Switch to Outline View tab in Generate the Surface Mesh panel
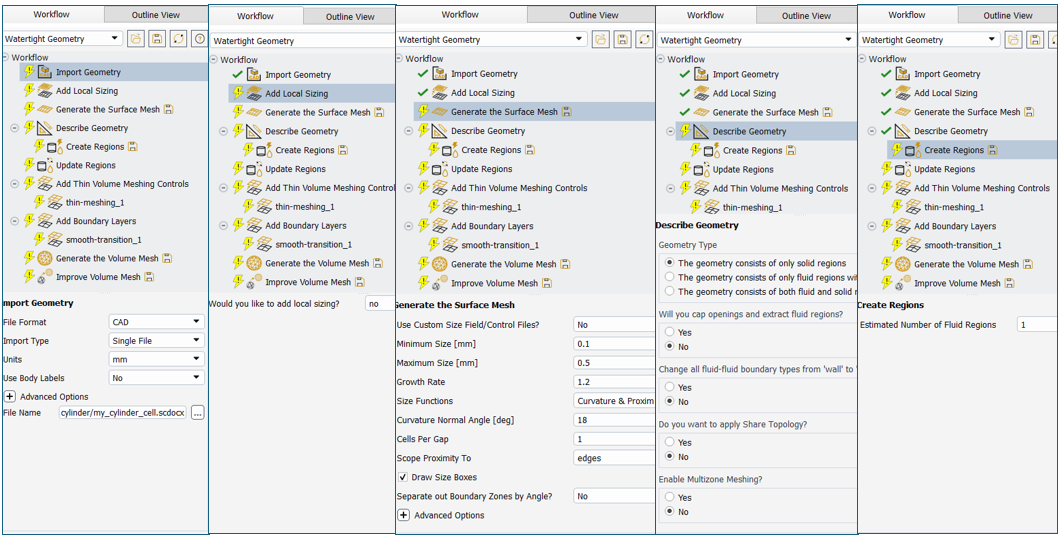The image size is (1060, 538). (x=593, y=15)
